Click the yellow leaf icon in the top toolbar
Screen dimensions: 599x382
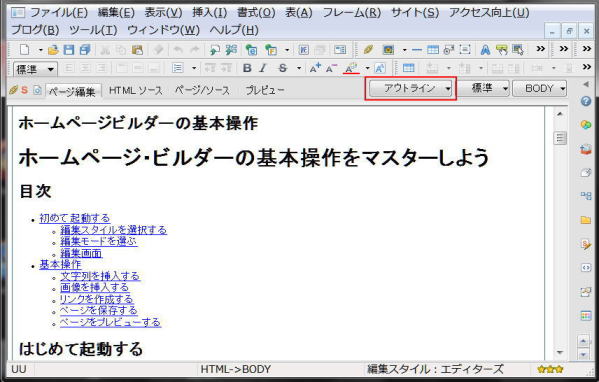pyautogui.click(x=368, y=50)
